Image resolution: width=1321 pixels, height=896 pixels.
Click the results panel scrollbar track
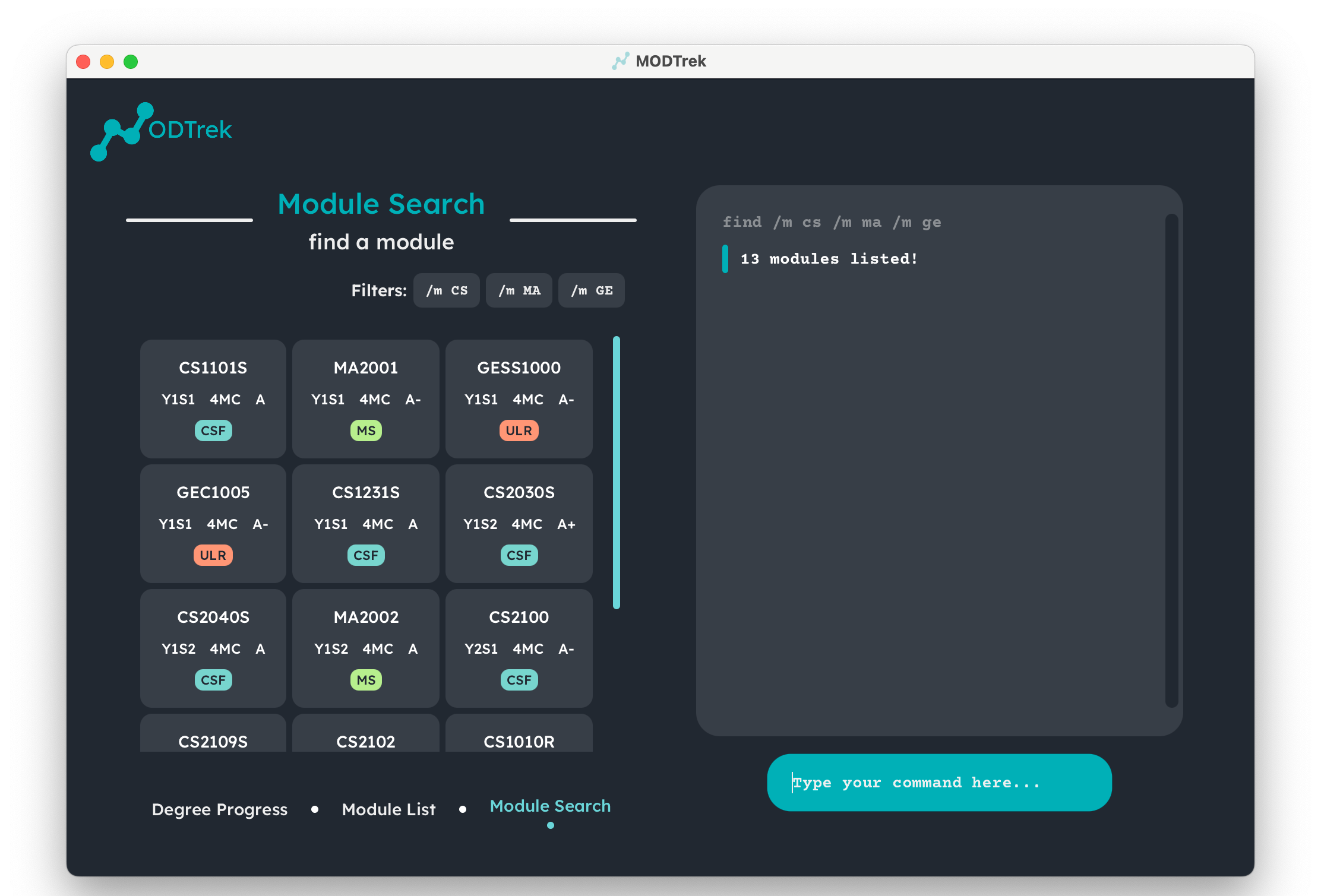(1171, 461)
